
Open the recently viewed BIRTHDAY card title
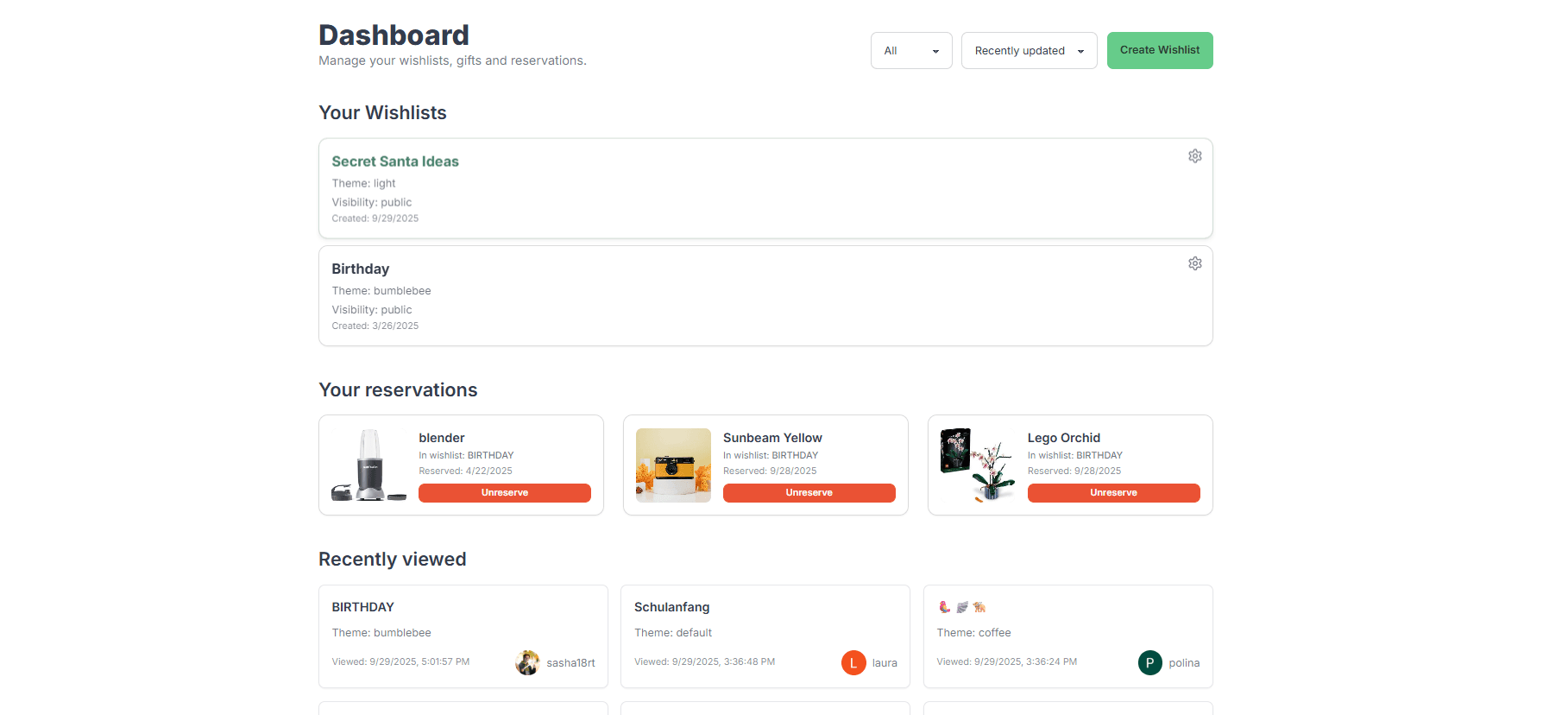(363, 607)
